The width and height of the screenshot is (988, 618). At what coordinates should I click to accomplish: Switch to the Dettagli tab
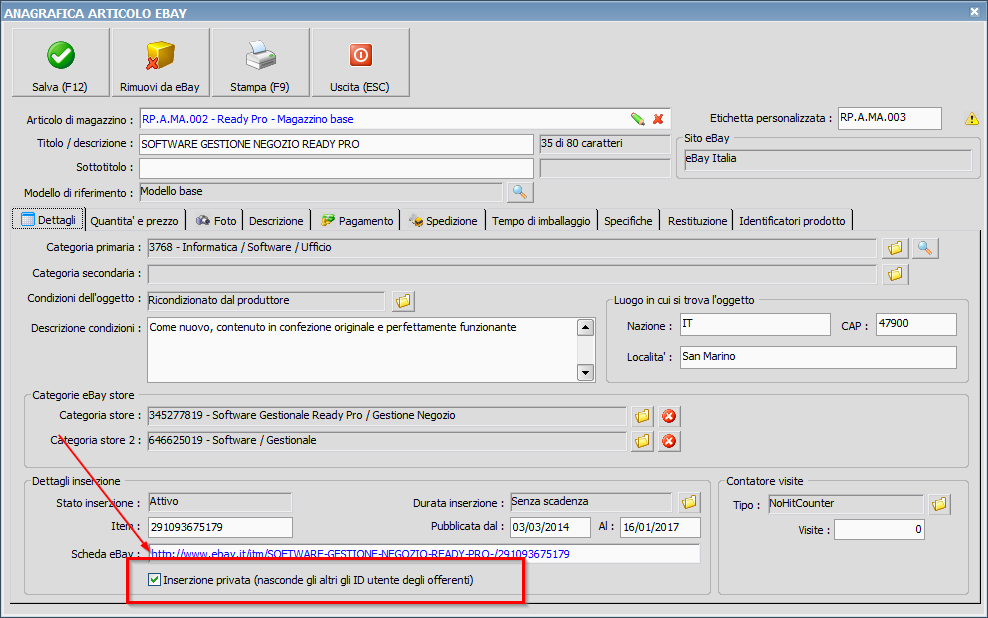(49, 220)
